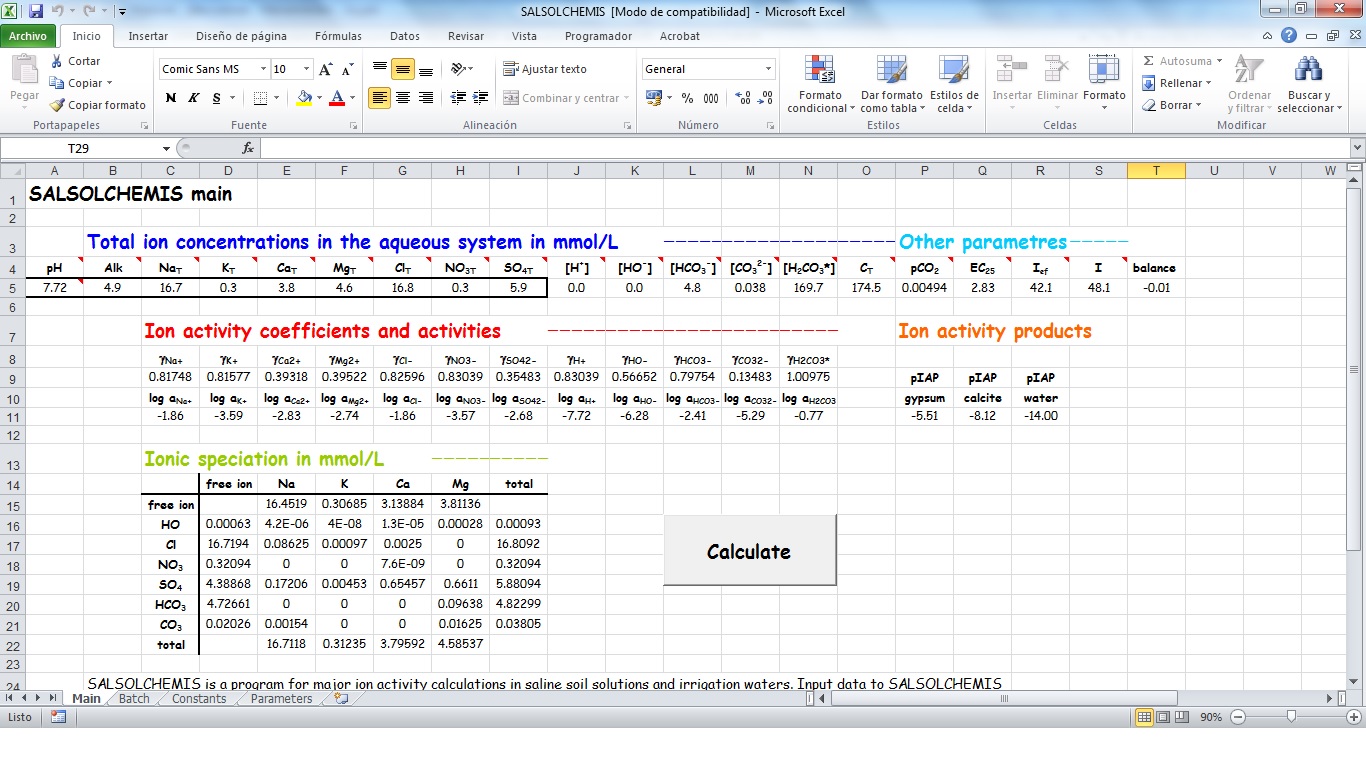1366x768 pixels.
Task: Click the Calculate button
Action: (x=749, y=551)
